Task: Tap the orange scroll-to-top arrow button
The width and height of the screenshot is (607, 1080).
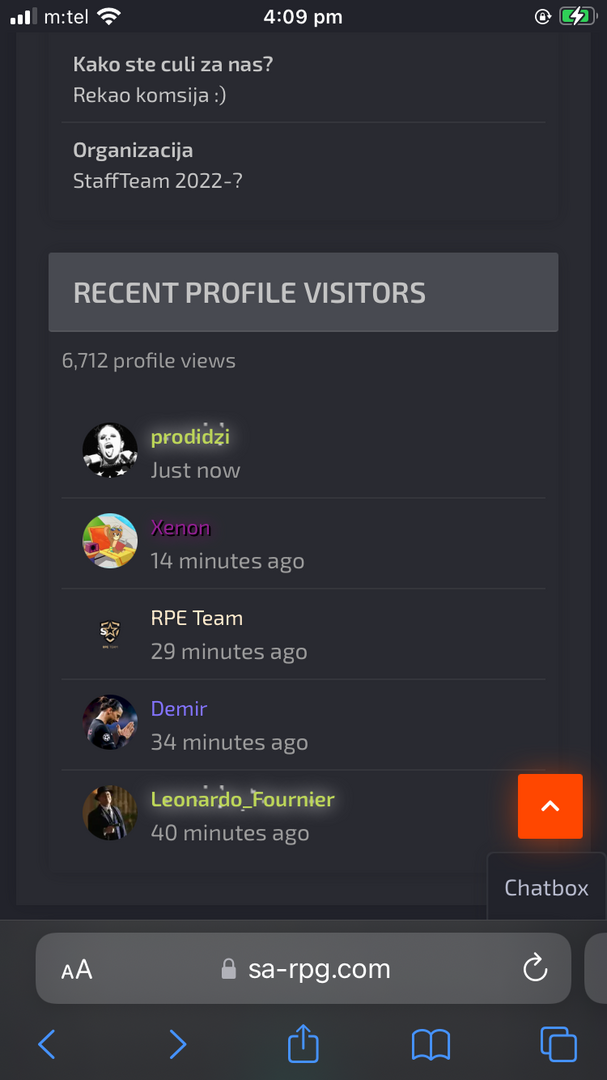Action: pyautogui.click(x=550, y=806)
